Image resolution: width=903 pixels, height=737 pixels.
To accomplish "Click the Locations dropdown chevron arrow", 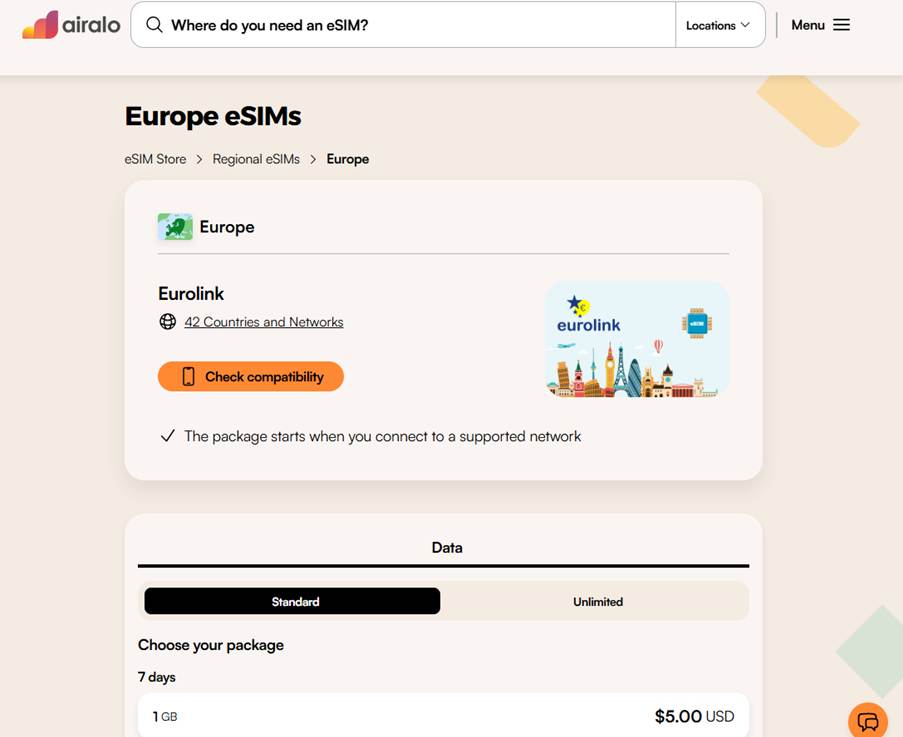I will pos(745,25).
